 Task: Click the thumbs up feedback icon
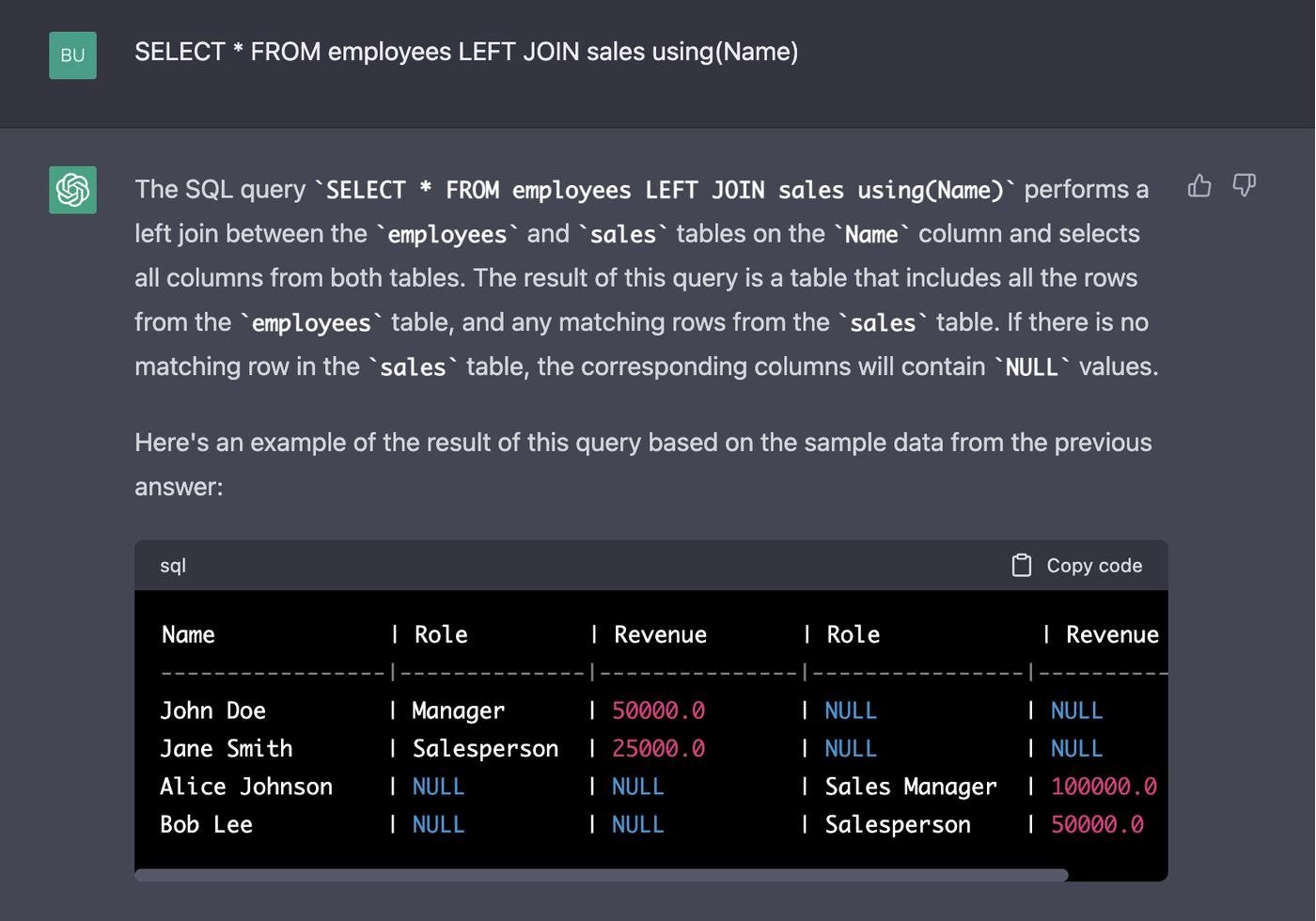click(x=1198, y=186)
